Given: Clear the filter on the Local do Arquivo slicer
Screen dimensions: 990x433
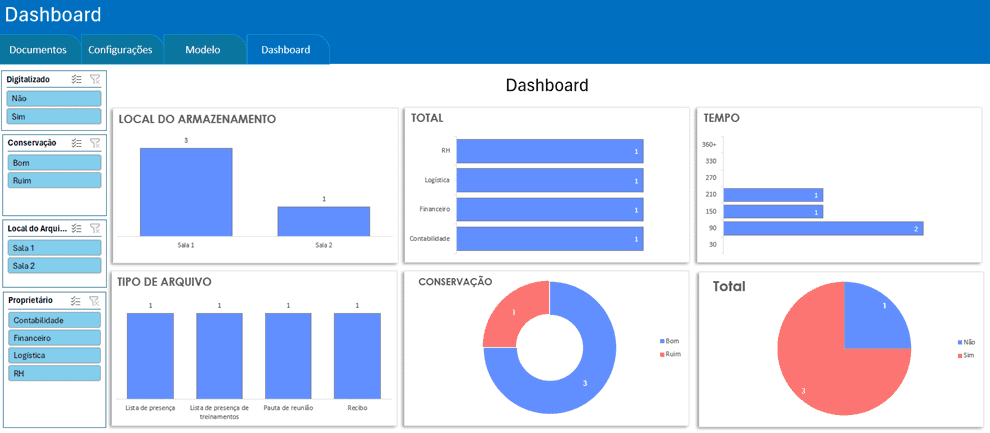Looking at the screenshot, I should pyautogui.click(x=95, y=228).
